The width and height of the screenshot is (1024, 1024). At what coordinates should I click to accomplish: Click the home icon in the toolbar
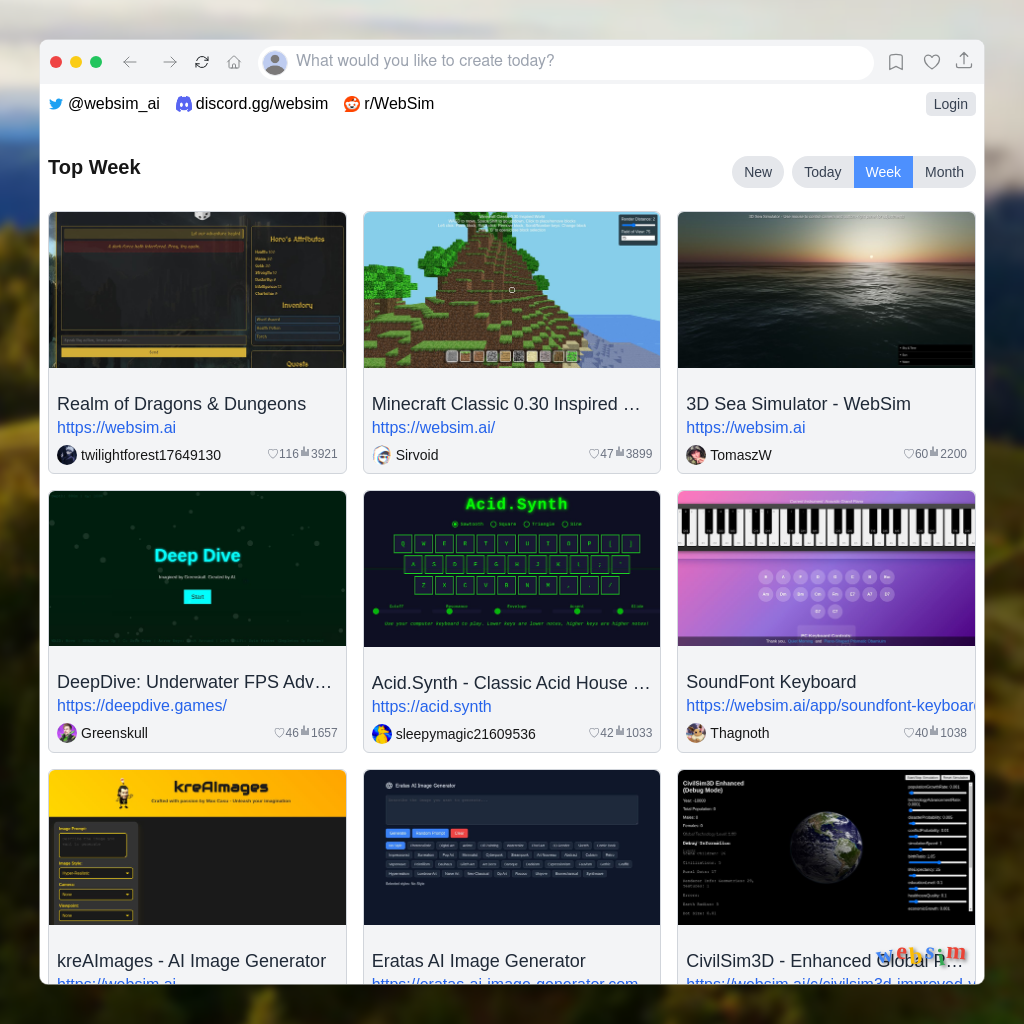coord(234,61)
